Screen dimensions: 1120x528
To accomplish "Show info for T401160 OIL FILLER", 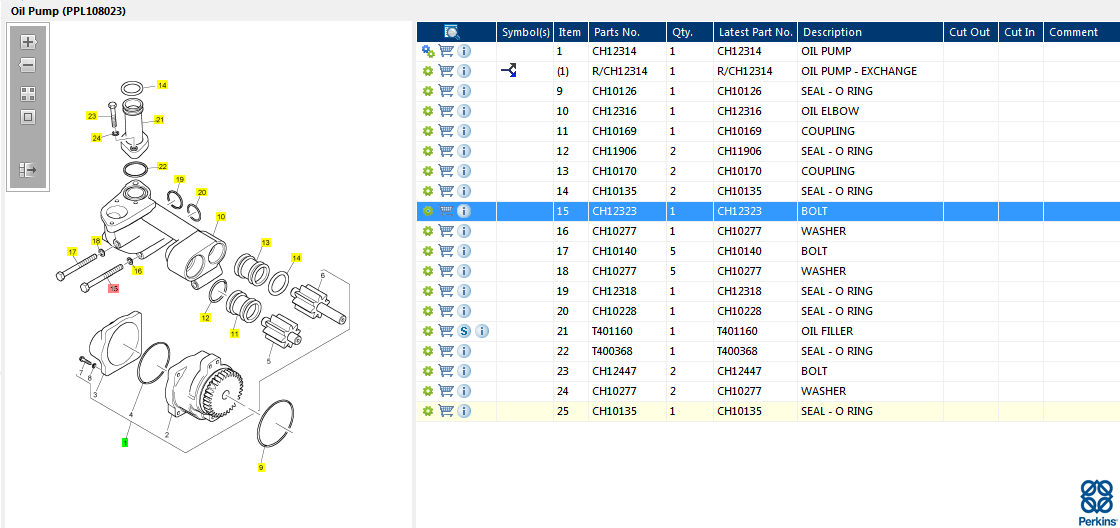I will (x=482, y=332).
